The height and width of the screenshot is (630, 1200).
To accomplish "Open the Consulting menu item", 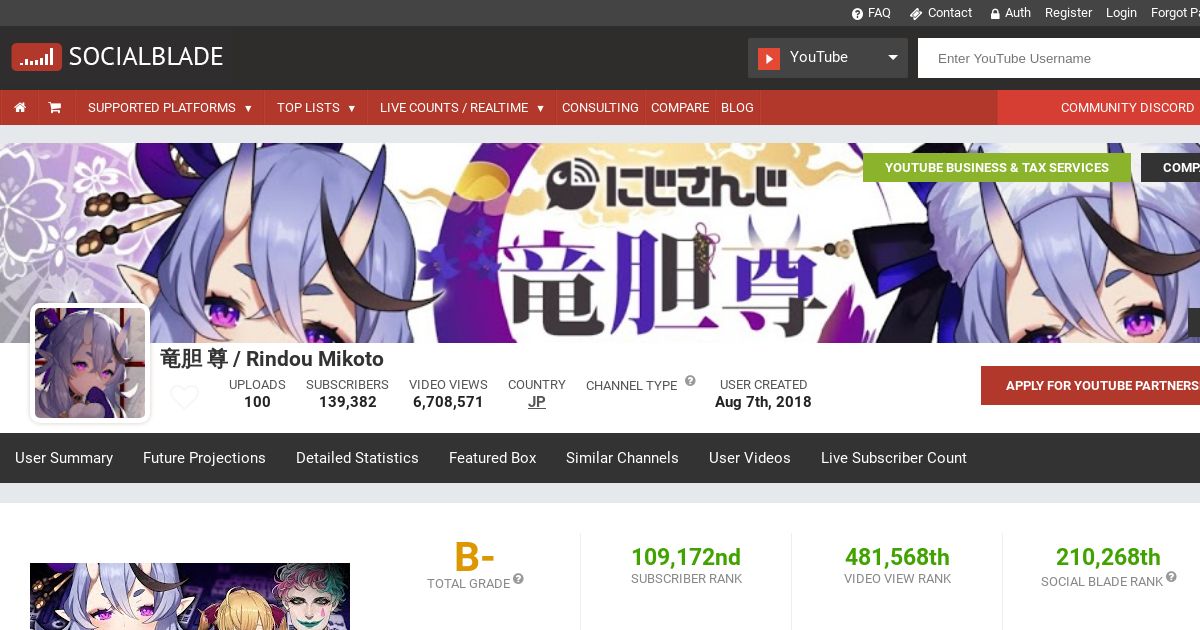I will coord(600,107).
